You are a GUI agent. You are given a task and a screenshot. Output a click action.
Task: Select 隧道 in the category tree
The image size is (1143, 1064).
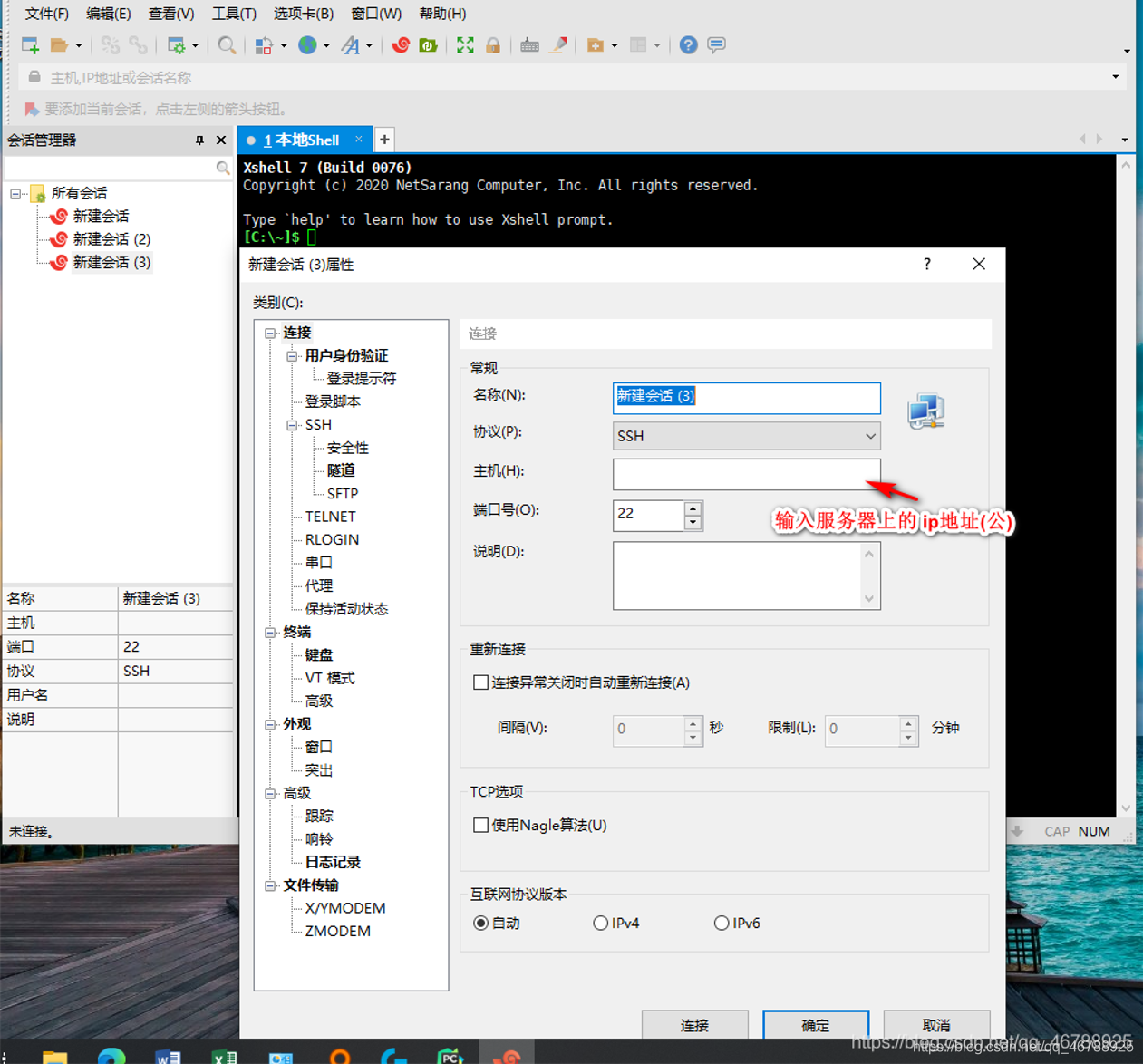pos(341,470)
